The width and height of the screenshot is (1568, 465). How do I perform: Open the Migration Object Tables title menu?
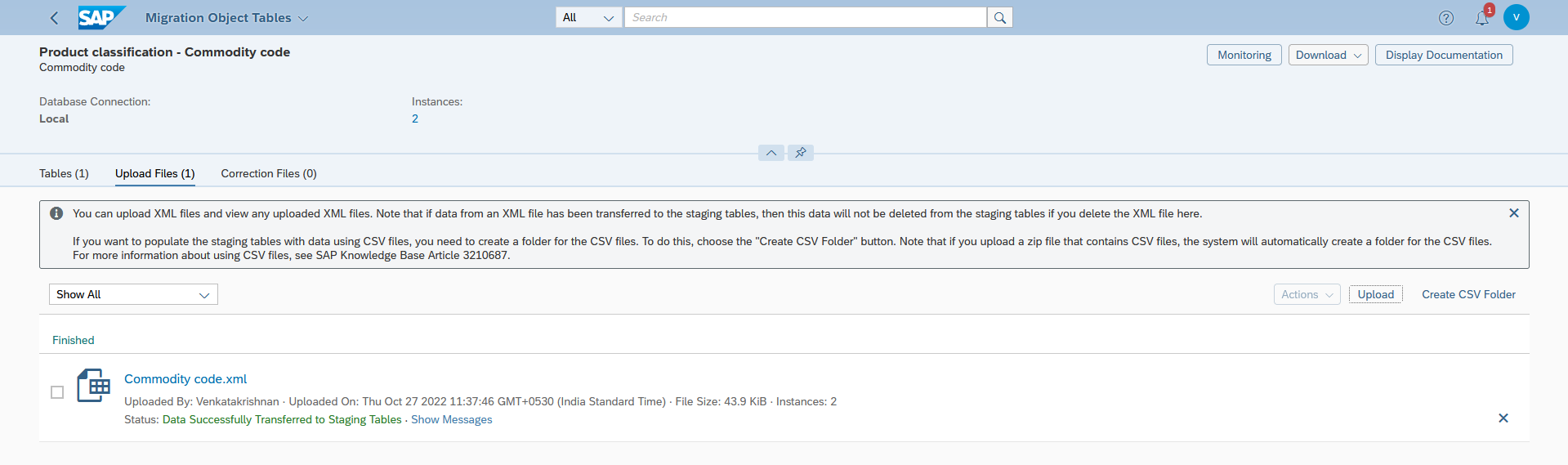pos(226,18)
